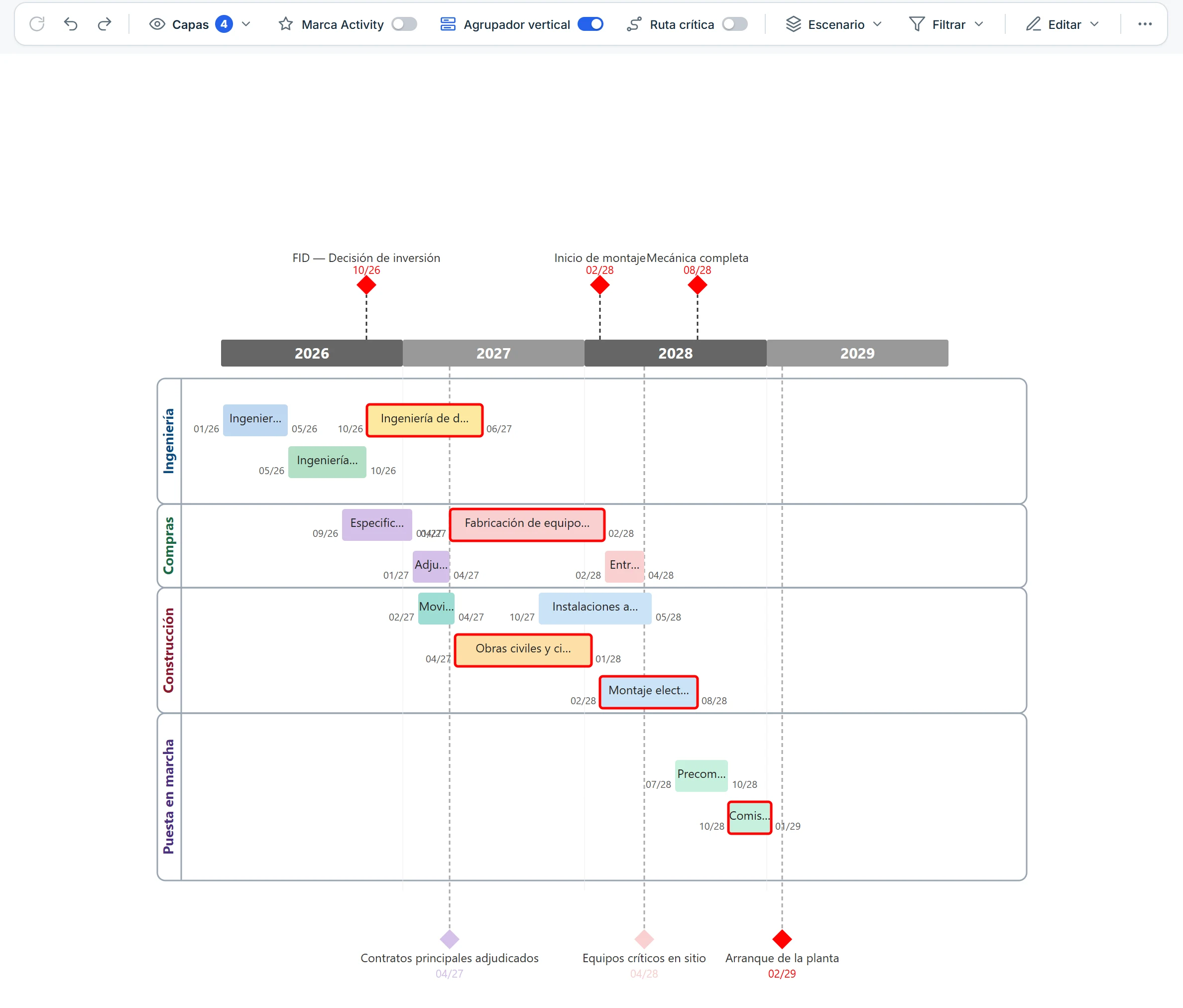Viewport: 1183px width, 1008px height.
Task: Open the Editar dropdown chevron
Action: coord(1094,24)
